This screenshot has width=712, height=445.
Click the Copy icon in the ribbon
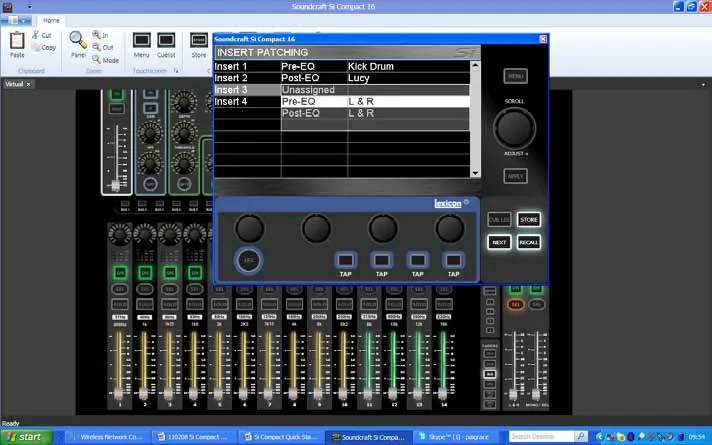(35, 47)
